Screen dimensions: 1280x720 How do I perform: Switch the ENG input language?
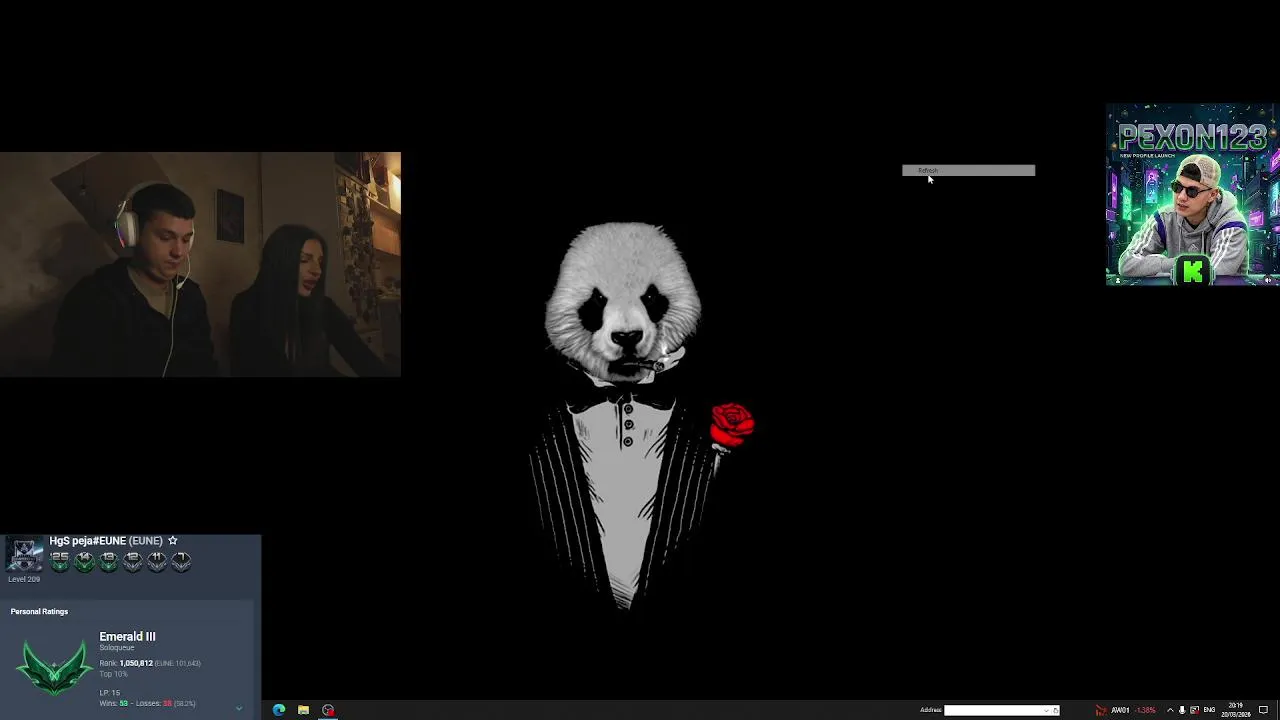pyautogui.click(x=1210, y=710)
